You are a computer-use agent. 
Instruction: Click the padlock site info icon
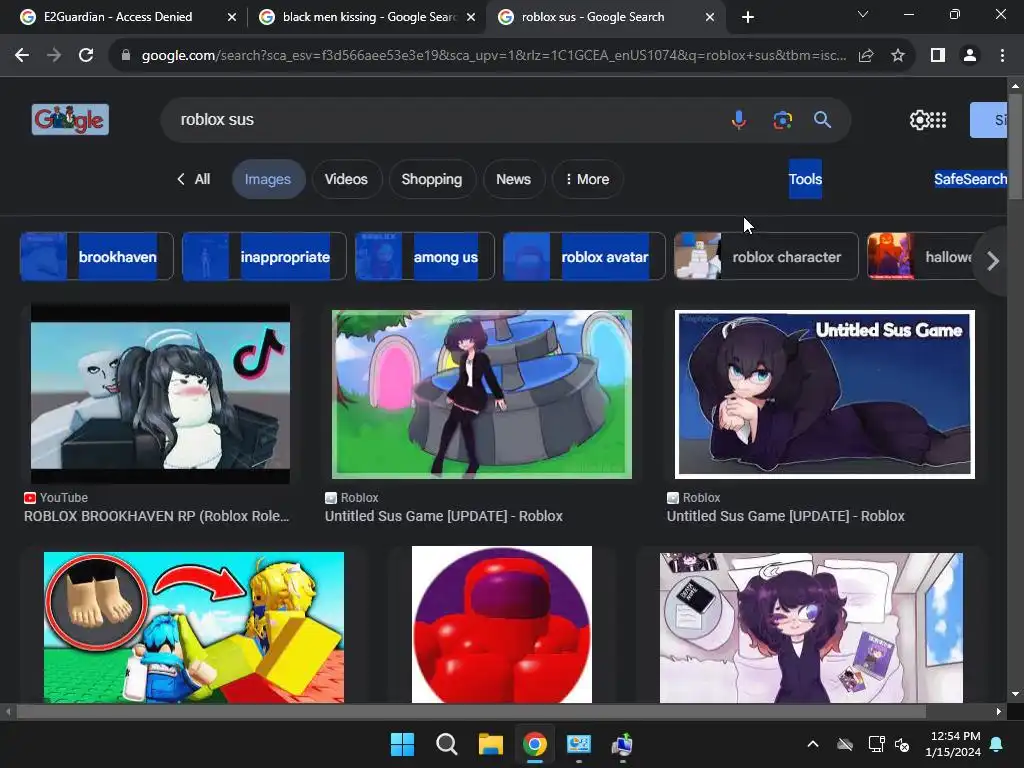126,56
